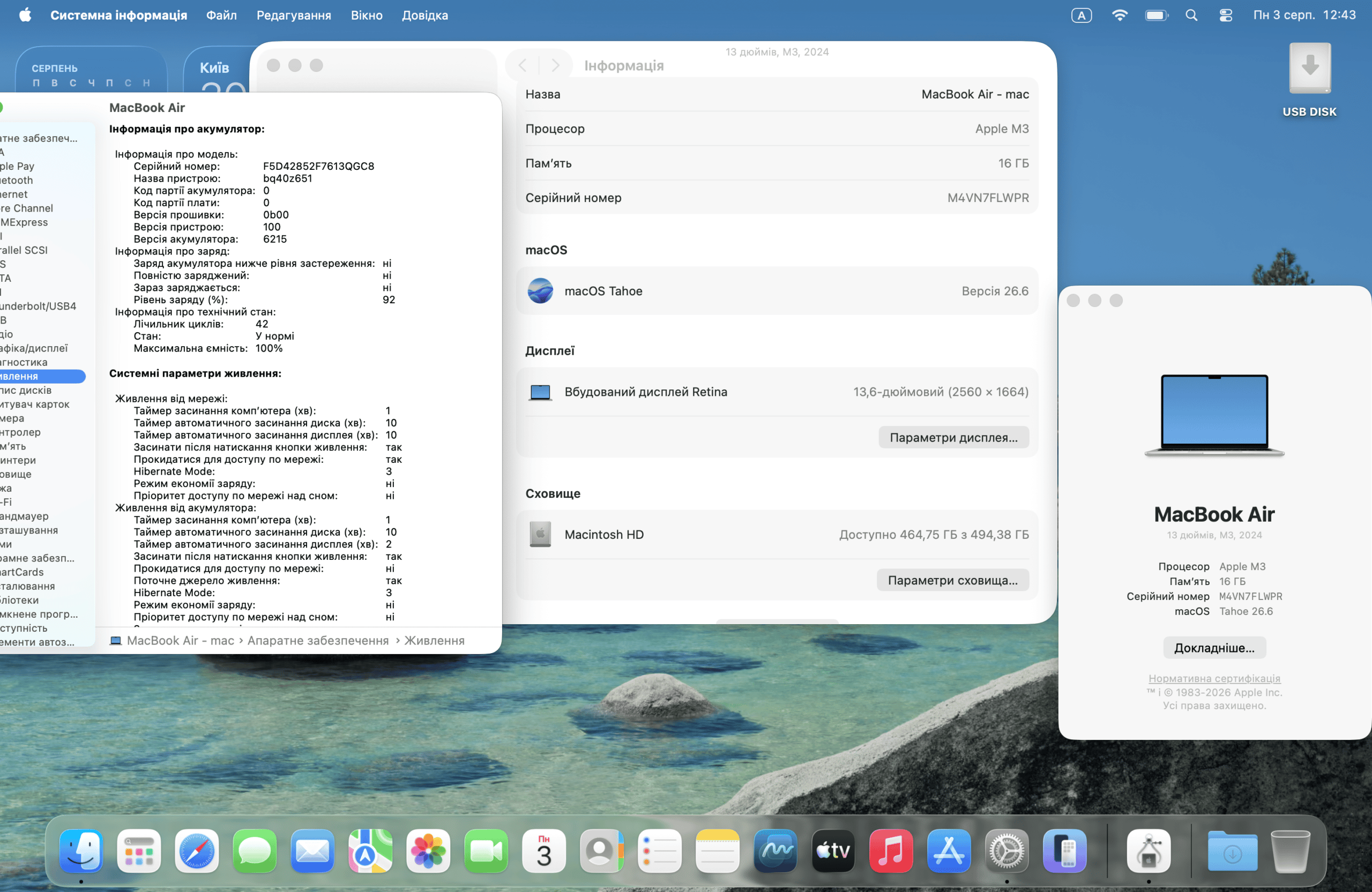This screenshot has width=1372, height=892.
Task: Click the input source indicator in menu bar
Action: pos(1082,15)
